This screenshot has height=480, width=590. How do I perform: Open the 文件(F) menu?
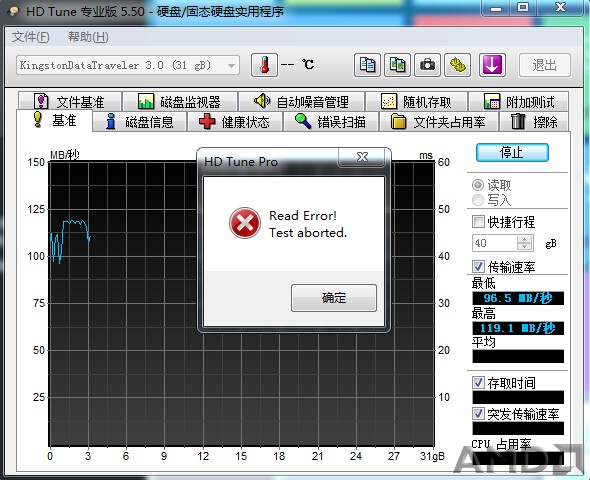[31, 37]
